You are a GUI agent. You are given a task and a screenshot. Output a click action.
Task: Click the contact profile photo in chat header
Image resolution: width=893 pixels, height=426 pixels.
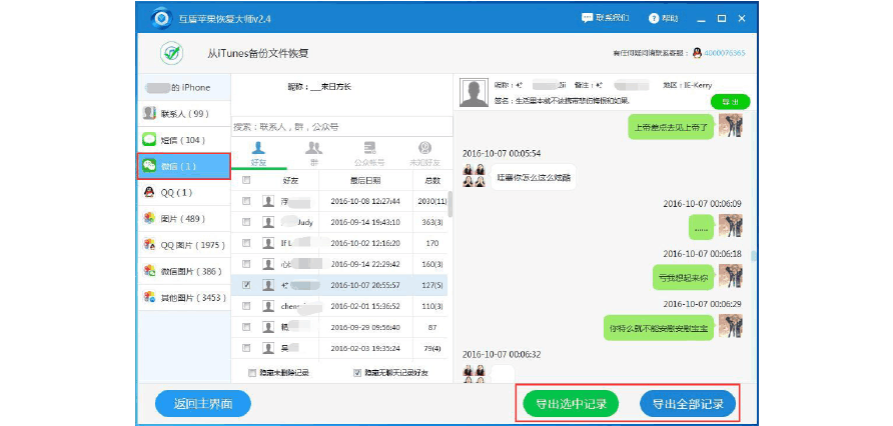(474, 93)
